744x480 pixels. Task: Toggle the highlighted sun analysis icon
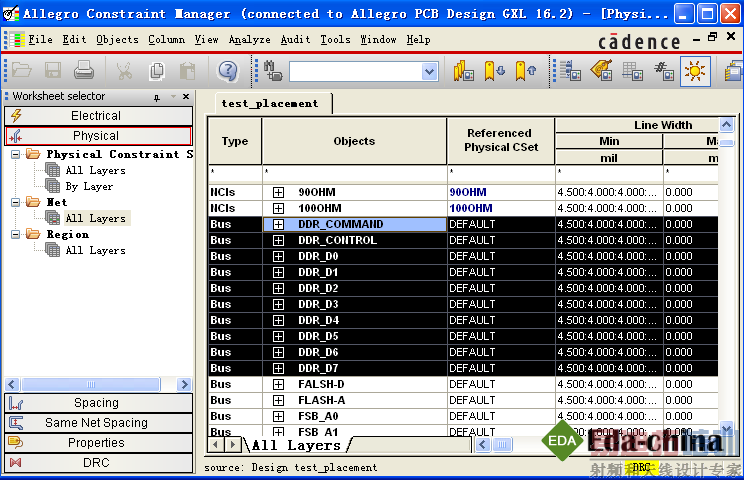tap(695, 71)
